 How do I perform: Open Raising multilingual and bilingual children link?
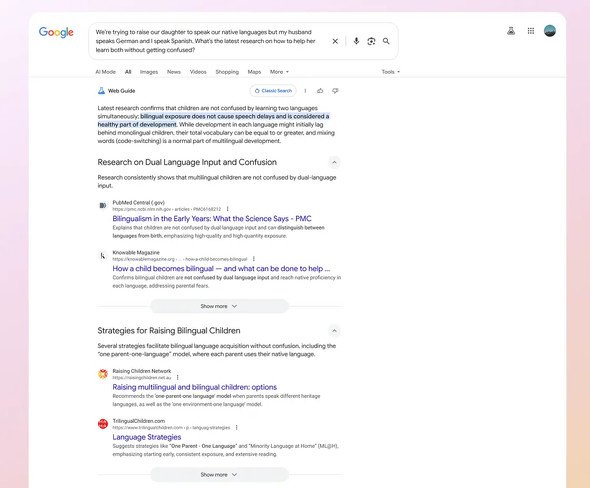click(195, 387)
